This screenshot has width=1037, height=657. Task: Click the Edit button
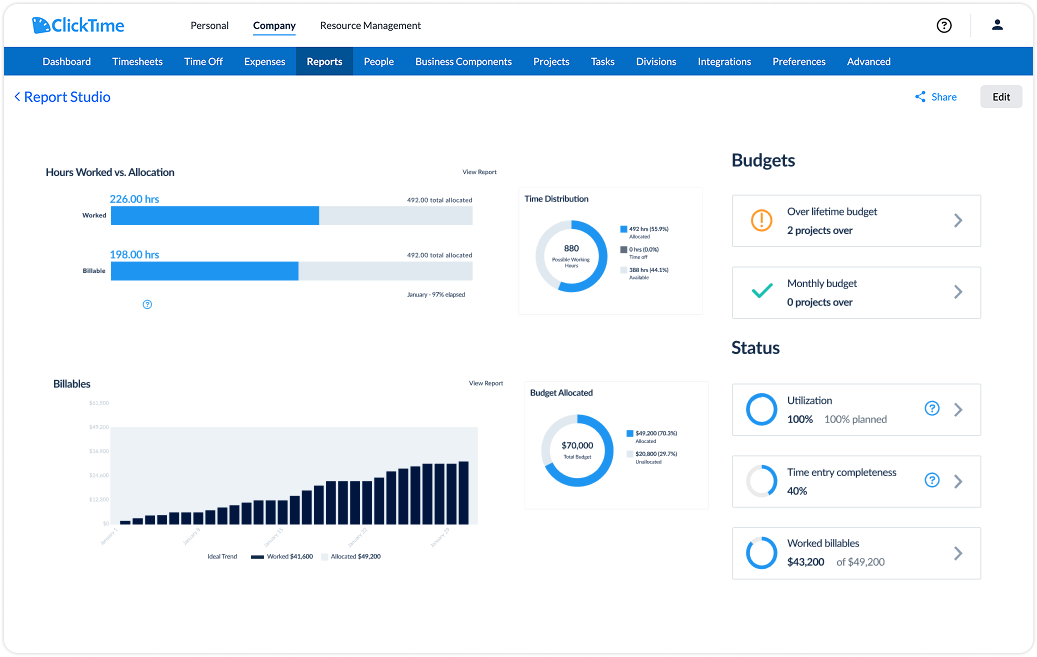point(1001,97)
